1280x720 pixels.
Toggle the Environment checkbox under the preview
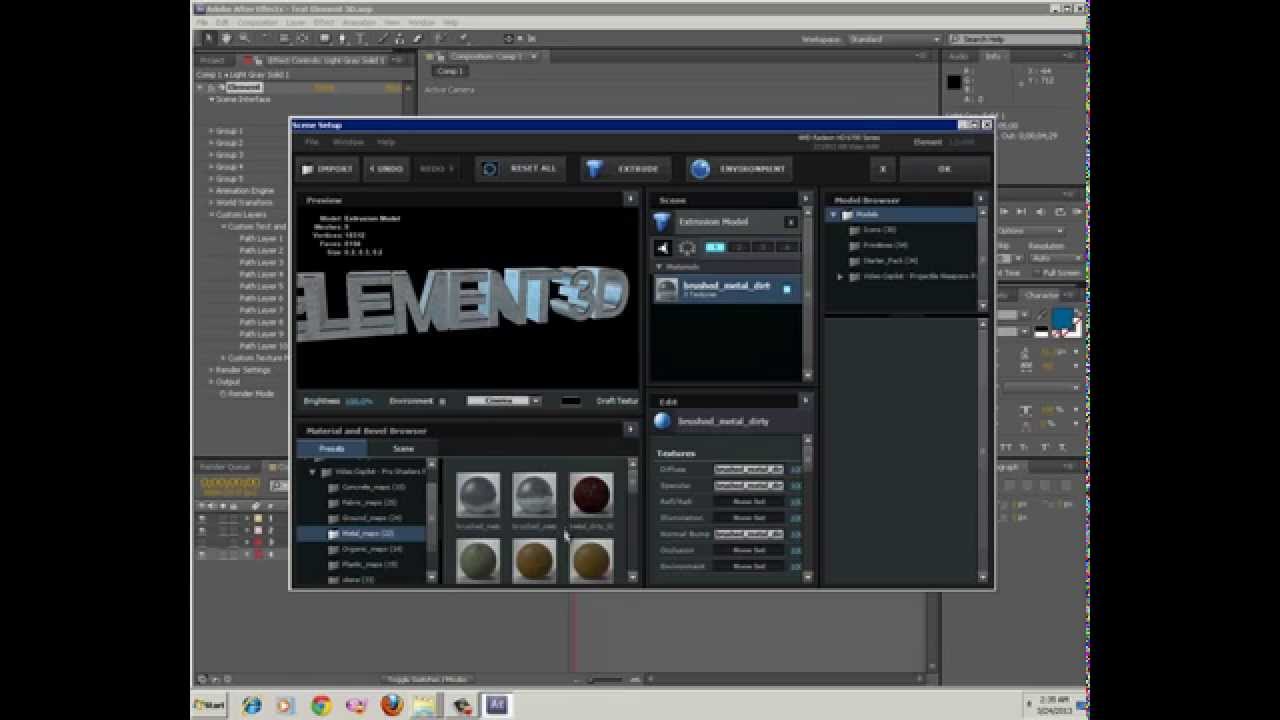pyautogui.click(x=442, y=402)
